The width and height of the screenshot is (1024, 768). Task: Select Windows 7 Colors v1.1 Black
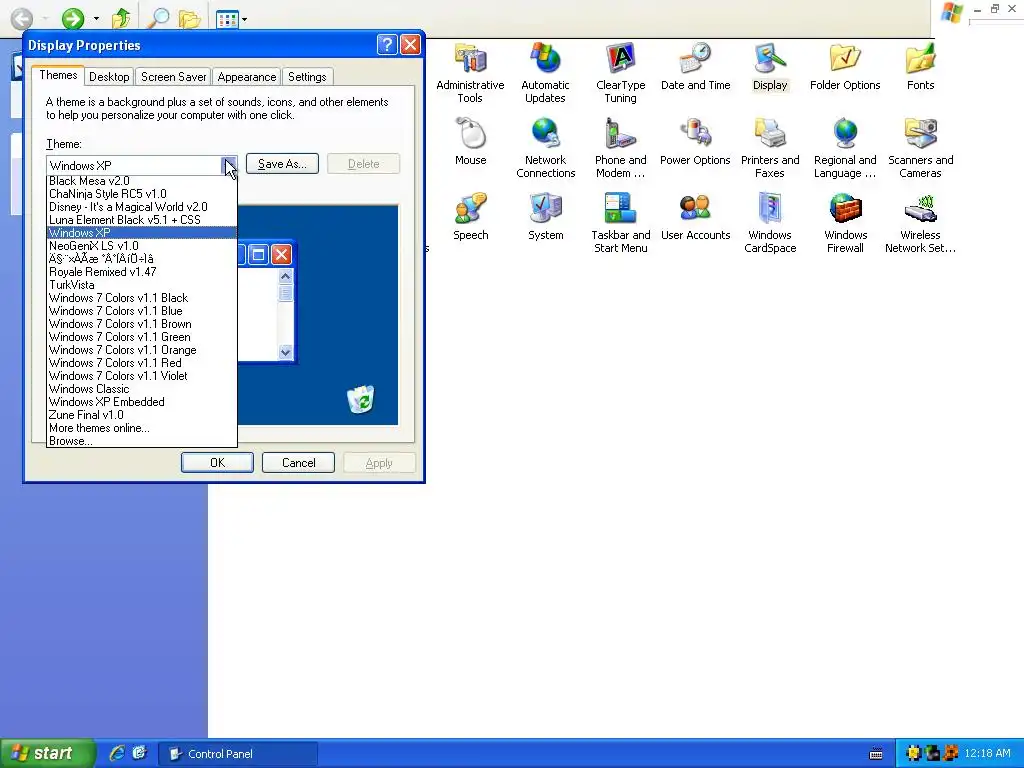click(x=142, y=298)
